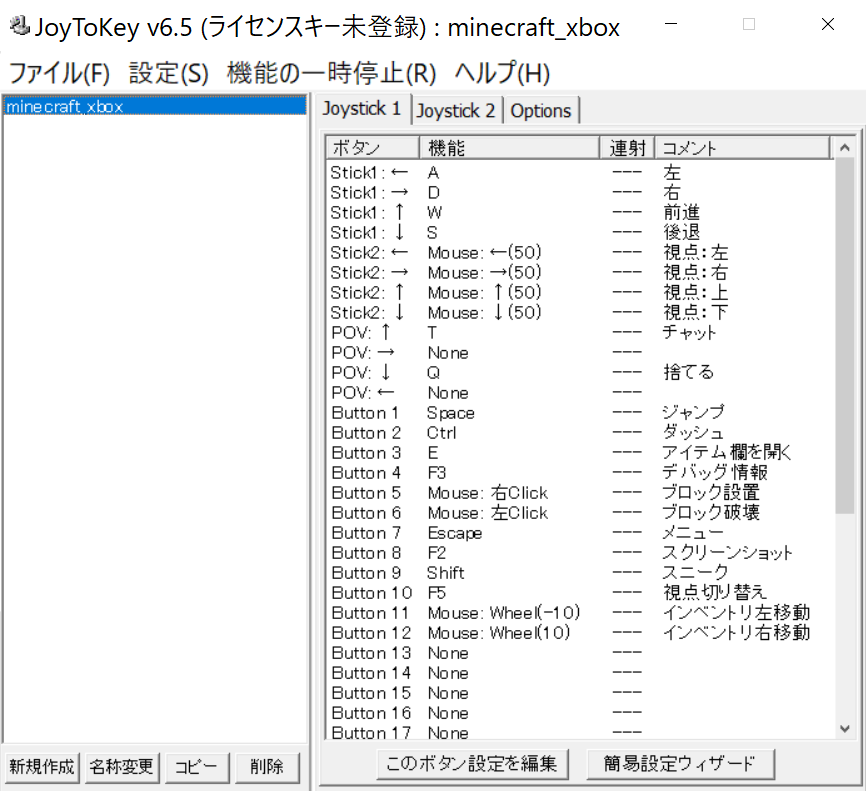Select the Stick2: ← Mouse row

(579, 252)
